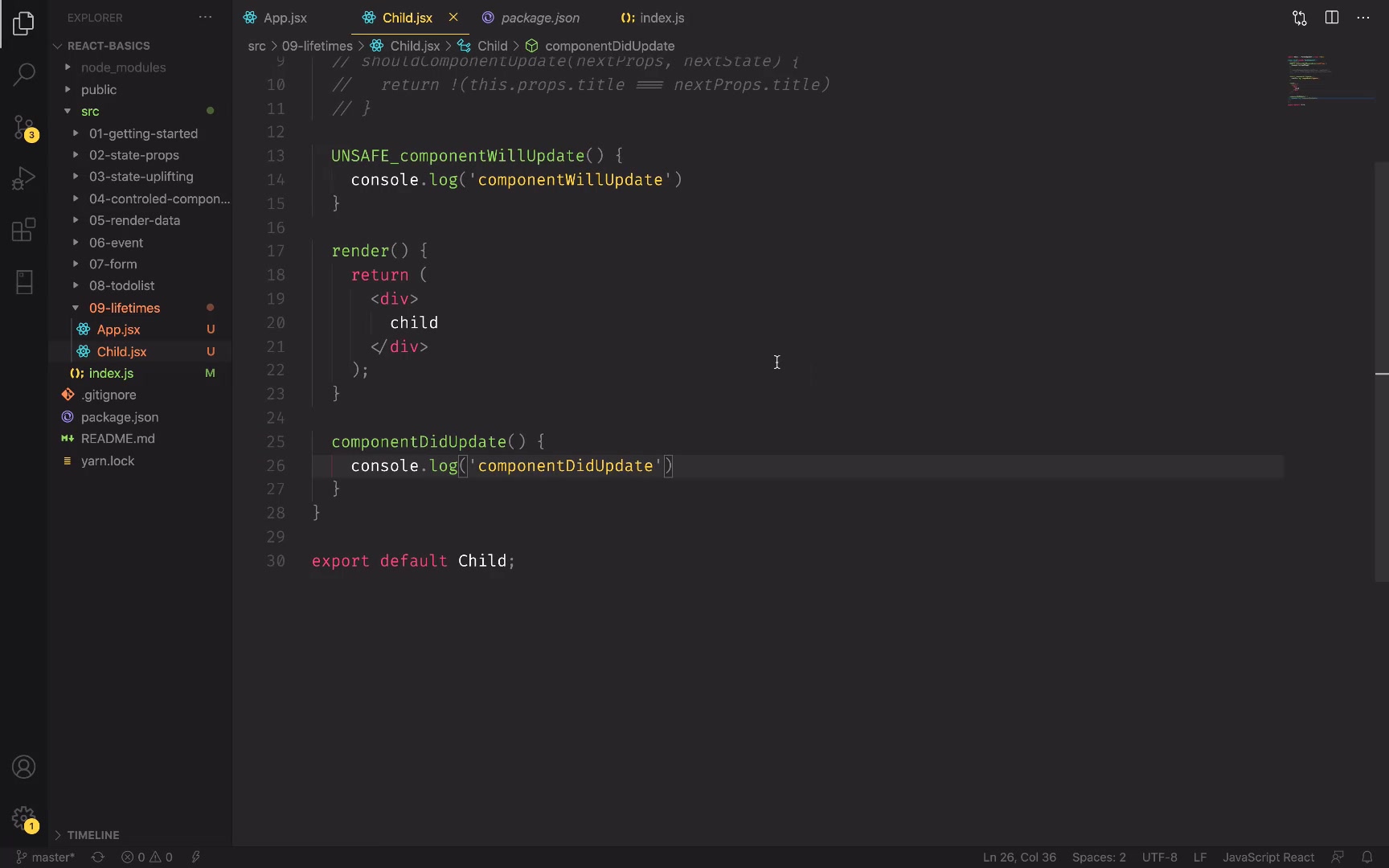The width and height of the screenshot is (1389, 868).
Task: Open the bookmark-style activity bar icon below Extensions
Action: coord(24,281)
